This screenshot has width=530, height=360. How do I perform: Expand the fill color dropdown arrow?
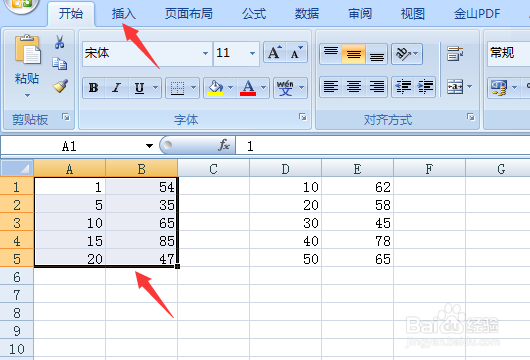[231, 88]
